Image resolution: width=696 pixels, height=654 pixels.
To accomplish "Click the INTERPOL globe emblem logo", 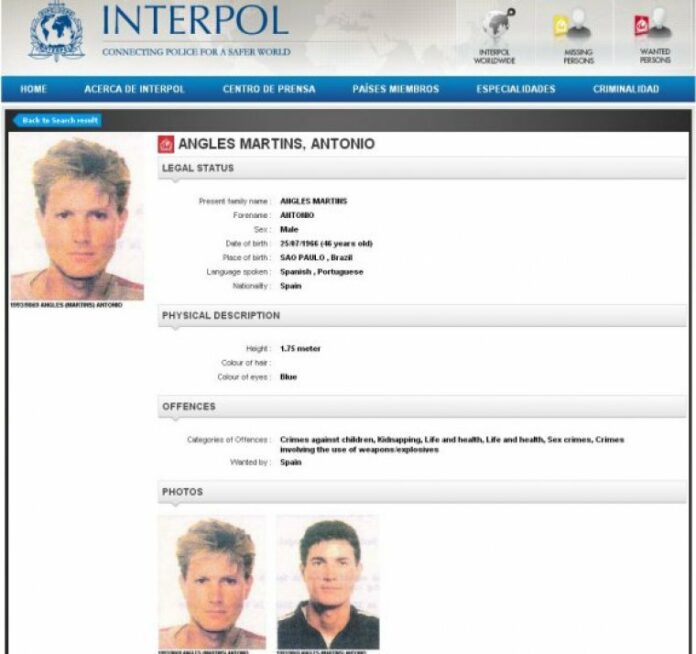I will click(x=56, y=32).
